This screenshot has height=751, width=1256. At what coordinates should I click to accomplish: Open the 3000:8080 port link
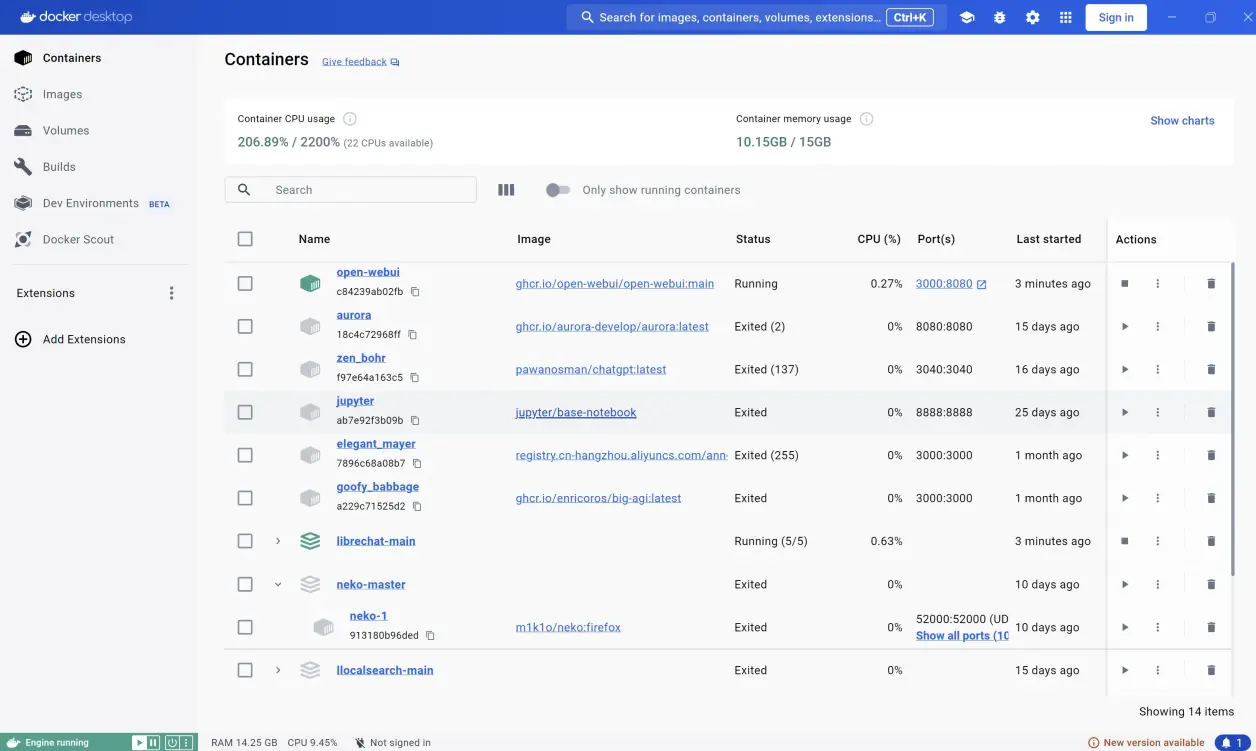click(951, 284)
